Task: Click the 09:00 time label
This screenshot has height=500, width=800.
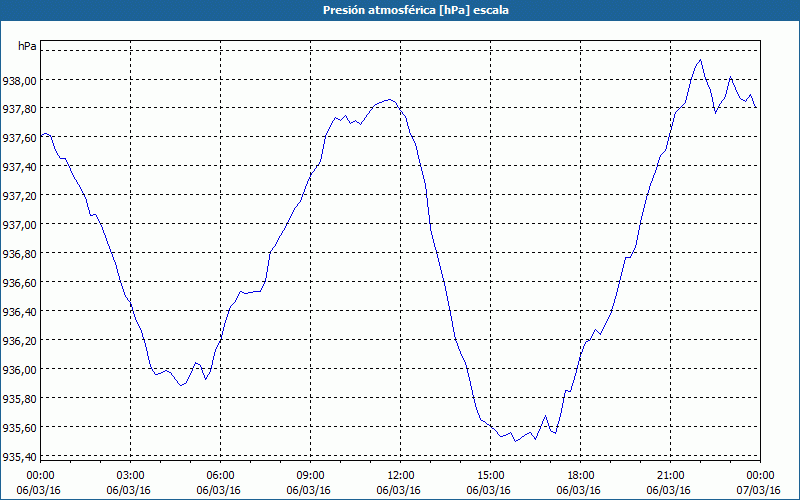Action: click(x=310, y=476)
